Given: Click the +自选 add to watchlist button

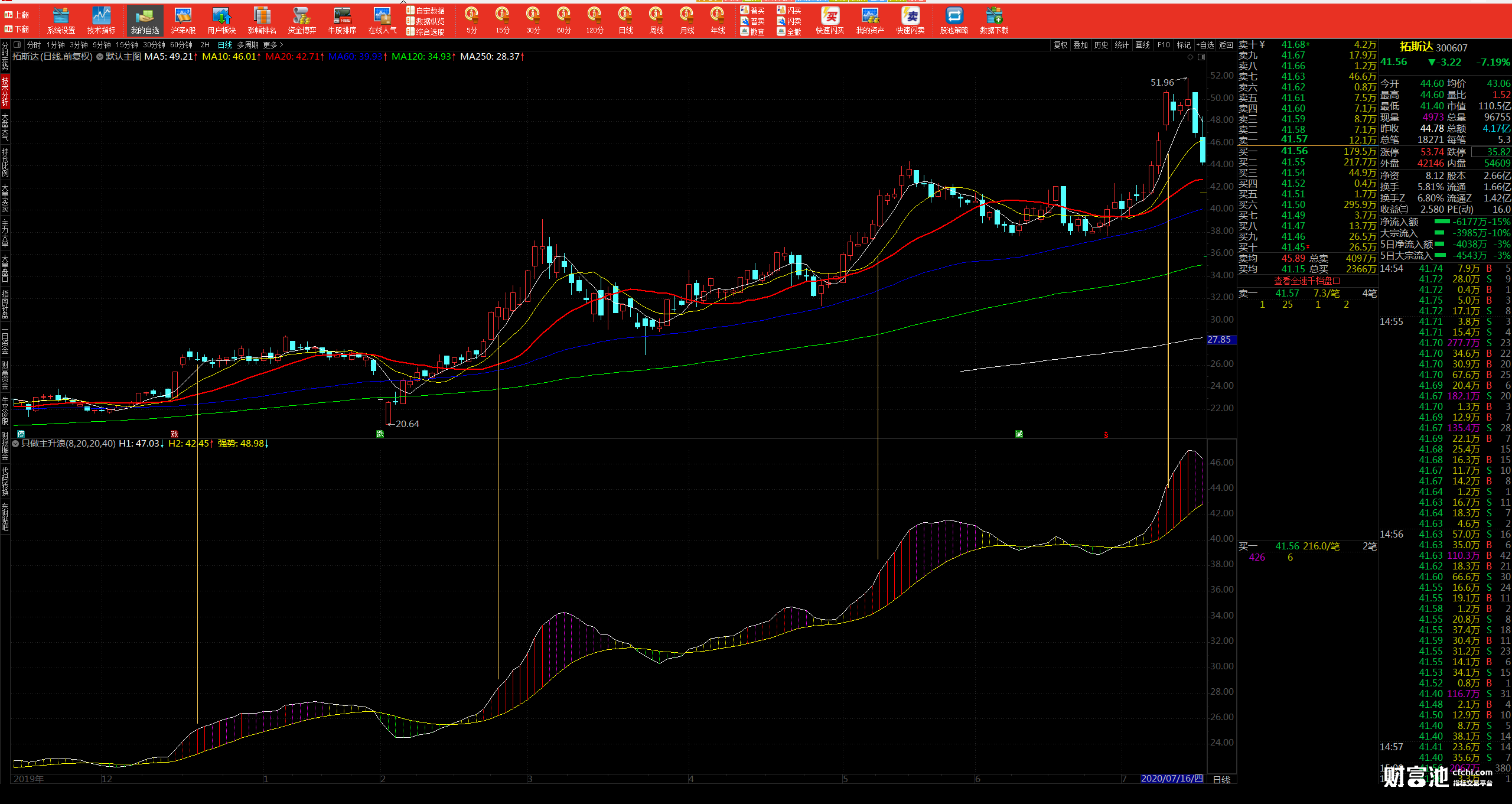Looking at the screenshot, I should click(x=1205, y=45).
